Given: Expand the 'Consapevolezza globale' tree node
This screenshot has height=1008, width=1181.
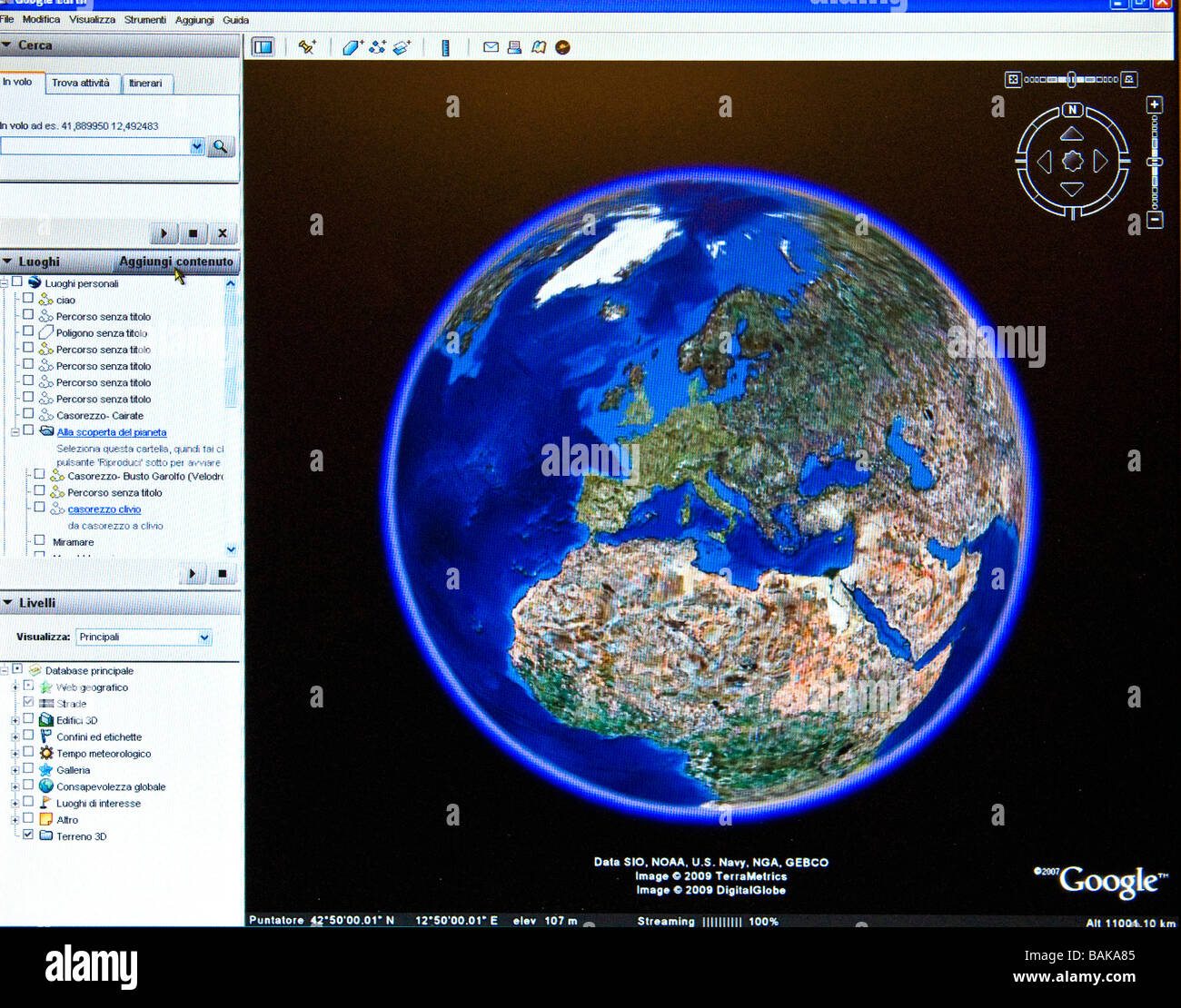Looking at the screenshot, I should click(15, 787).
